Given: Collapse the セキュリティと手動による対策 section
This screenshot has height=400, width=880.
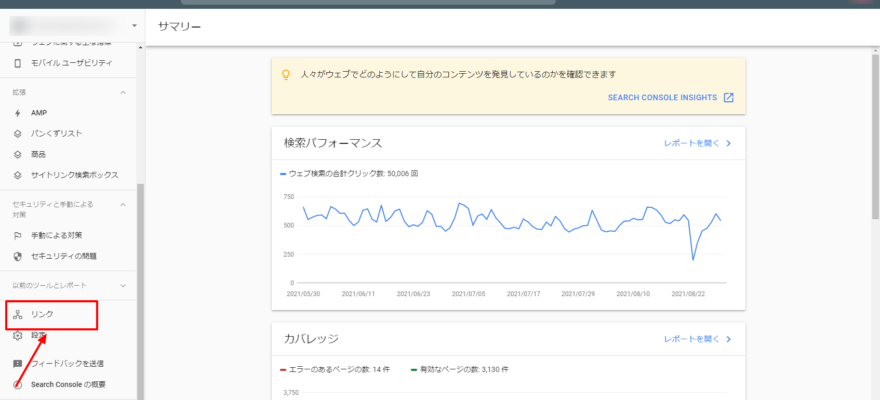Looking at the screenshot, I should (x=123, y=204).
